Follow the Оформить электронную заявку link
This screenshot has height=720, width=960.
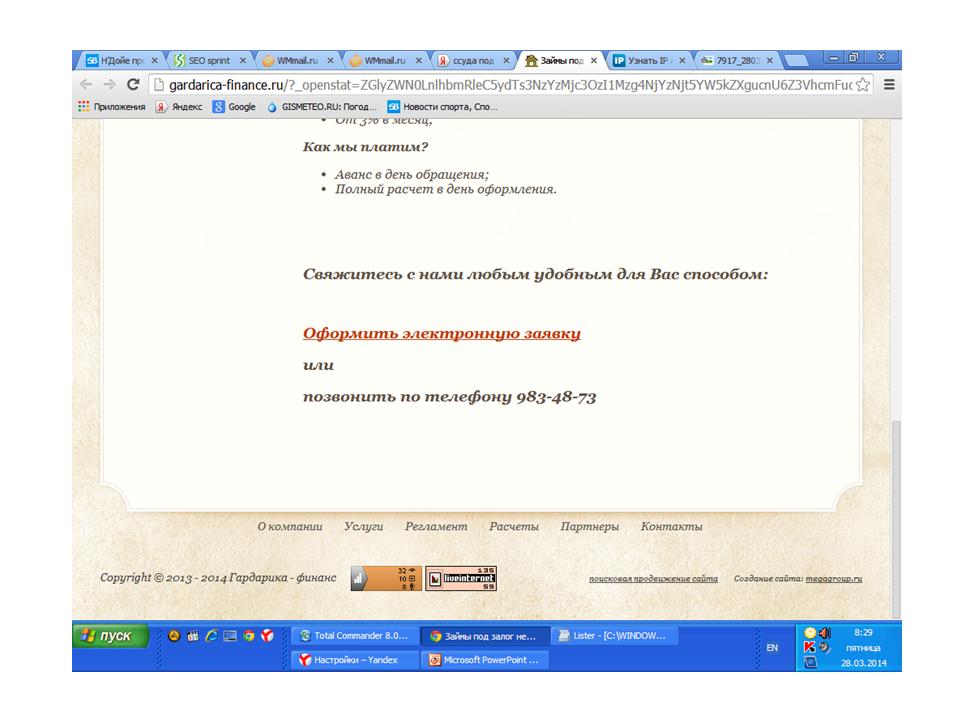441,334
